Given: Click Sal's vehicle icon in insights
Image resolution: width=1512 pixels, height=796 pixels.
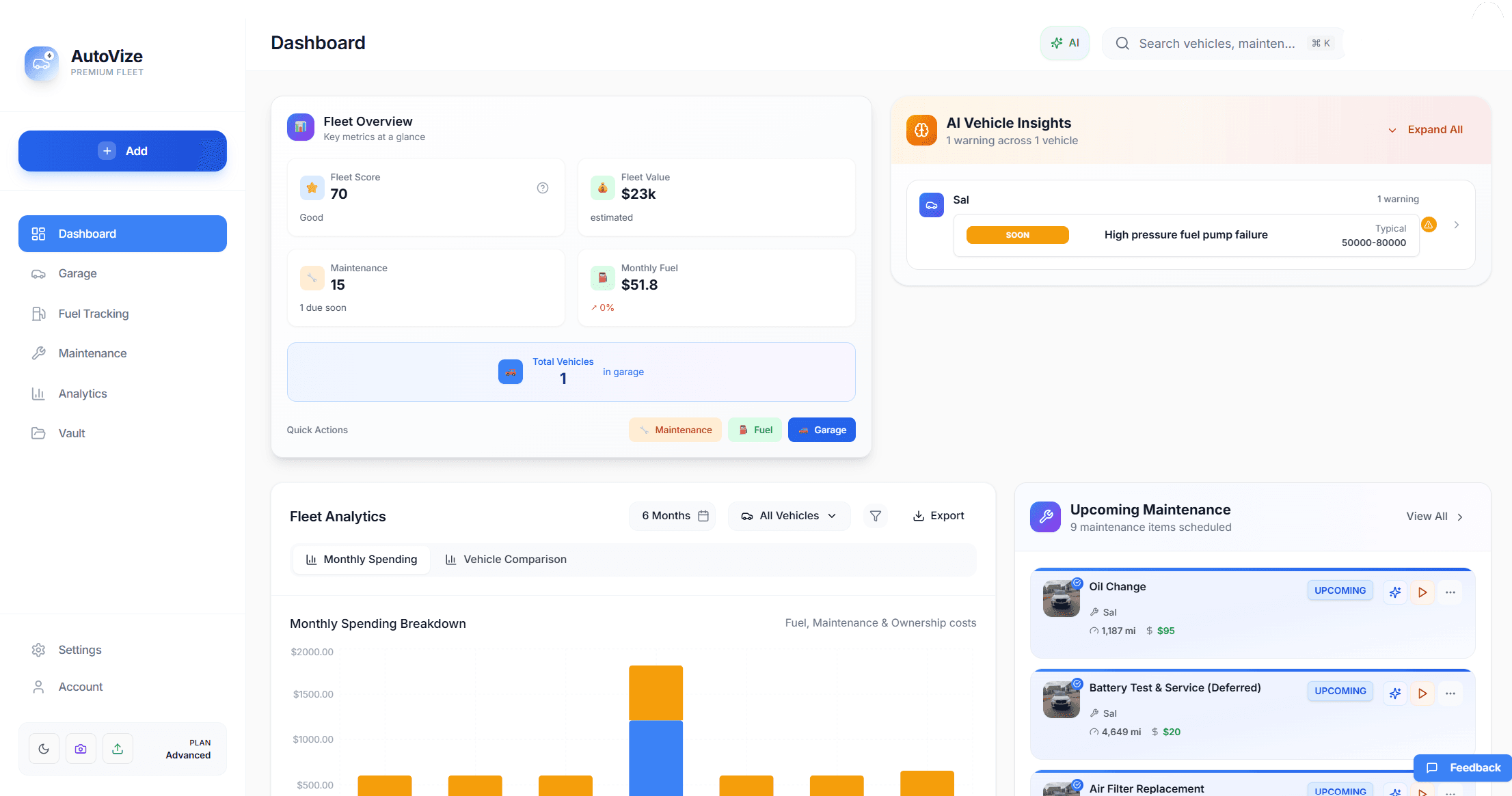Looking at the screenshot, I should (932, 205).
